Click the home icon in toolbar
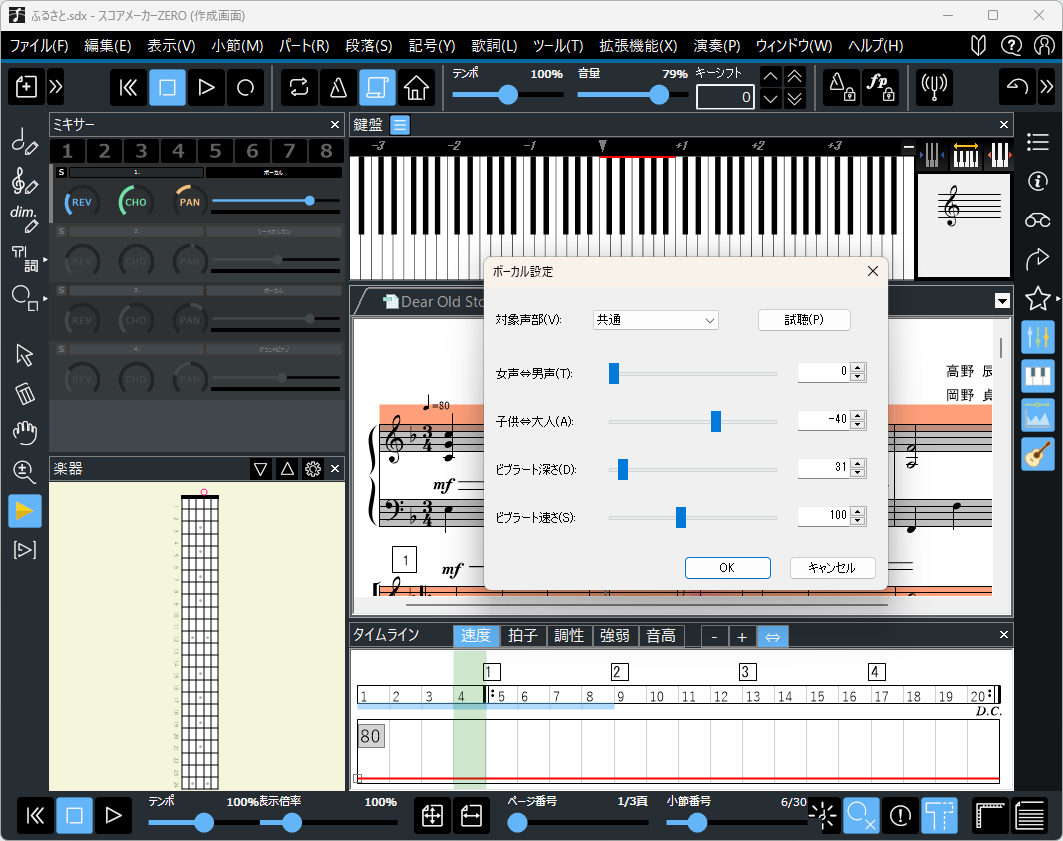 point(416,87)
